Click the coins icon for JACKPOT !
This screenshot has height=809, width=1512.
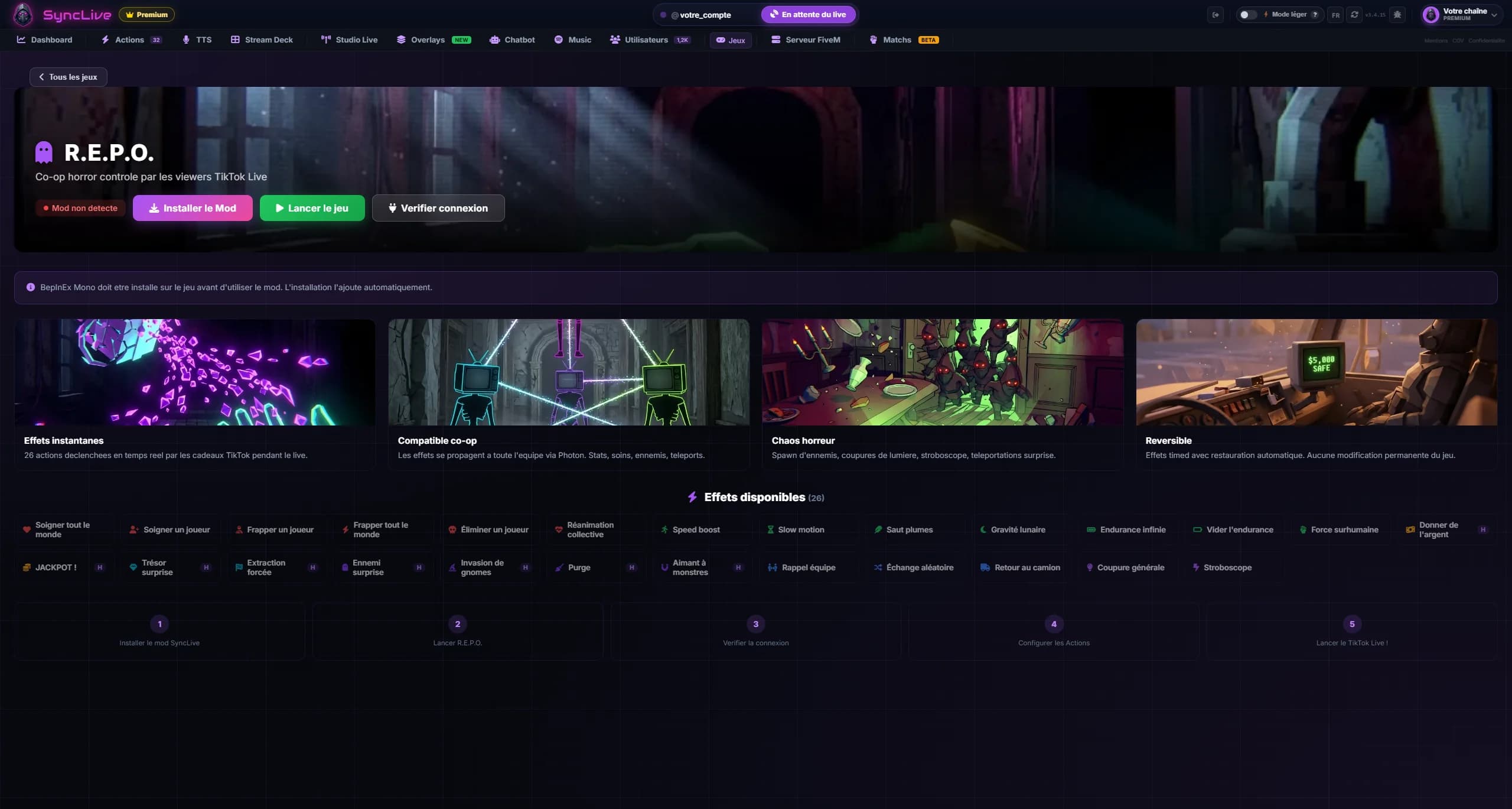tap(27, 567)
